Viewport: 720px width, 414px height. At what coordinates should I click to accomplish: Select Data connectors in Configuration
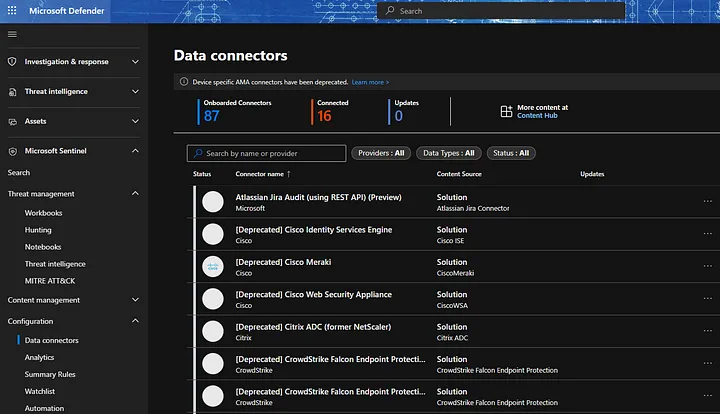(51, 340)
